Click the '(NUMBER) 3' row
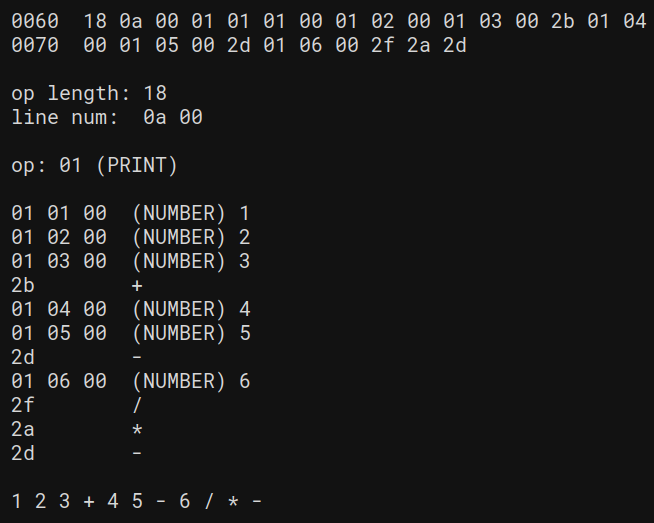This screenshot has height=523, width=654. click(x=131, y=261)
